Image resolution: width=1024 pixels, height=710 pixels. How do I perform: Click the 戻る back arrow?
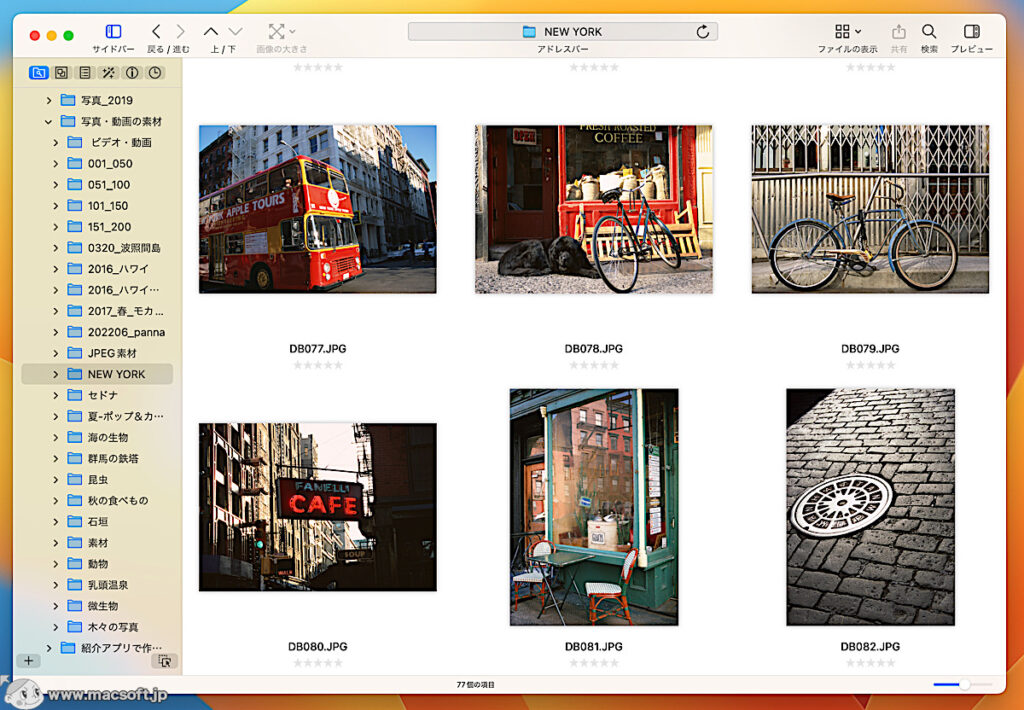coord(156,31)
